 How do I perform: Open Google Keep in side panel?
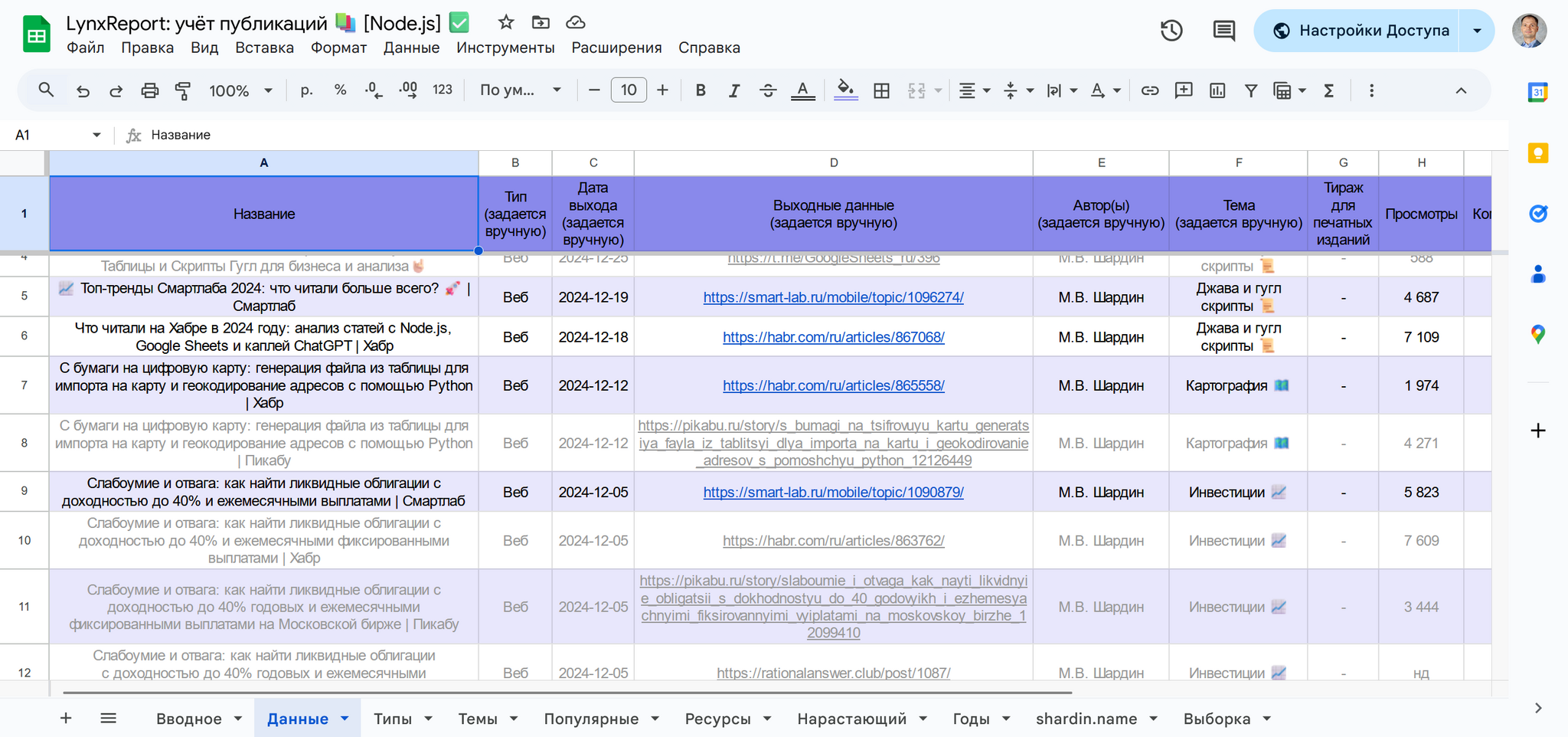click(1537, 153)
